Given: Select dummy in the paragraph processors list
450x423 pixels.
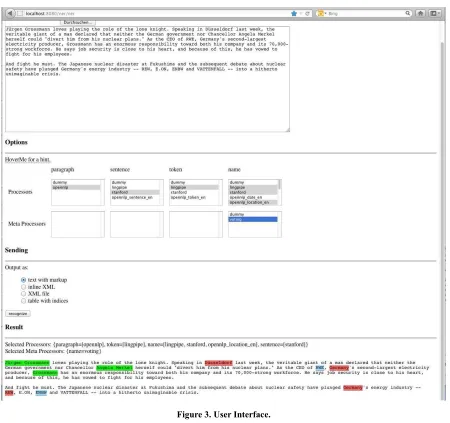Looking at the screenshot, I should click(x=76, y=182).
